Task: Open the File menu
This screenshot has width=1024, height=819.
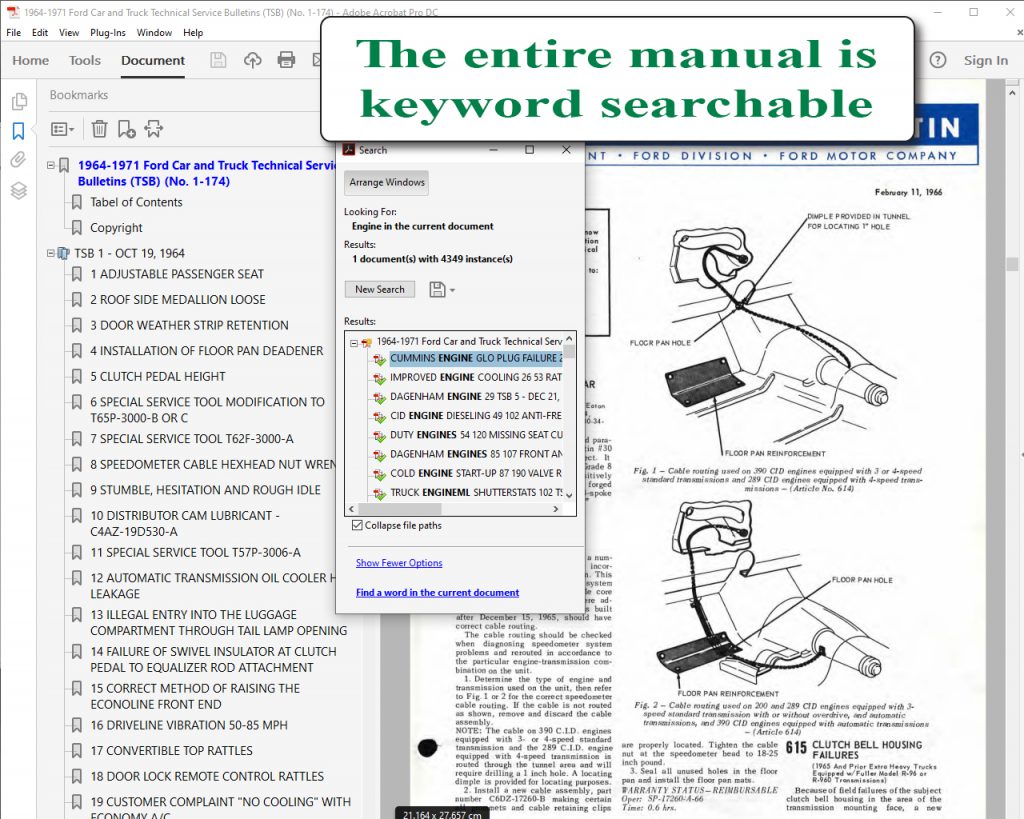Action: coord(13,33)
